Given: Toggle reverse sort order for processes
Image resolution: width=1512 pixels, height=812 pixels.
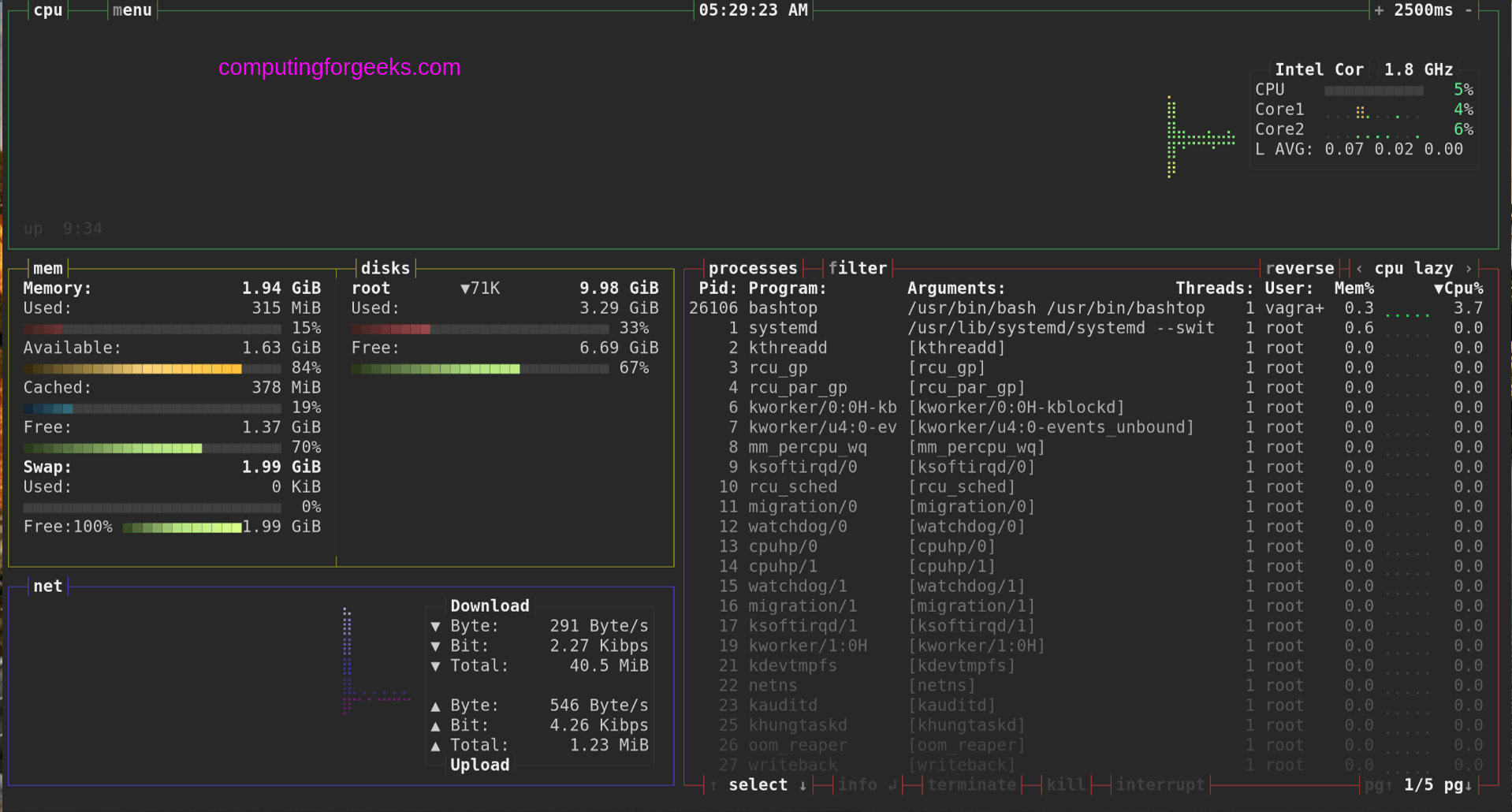Looking at the screenshot, I should pos(1299,268).
